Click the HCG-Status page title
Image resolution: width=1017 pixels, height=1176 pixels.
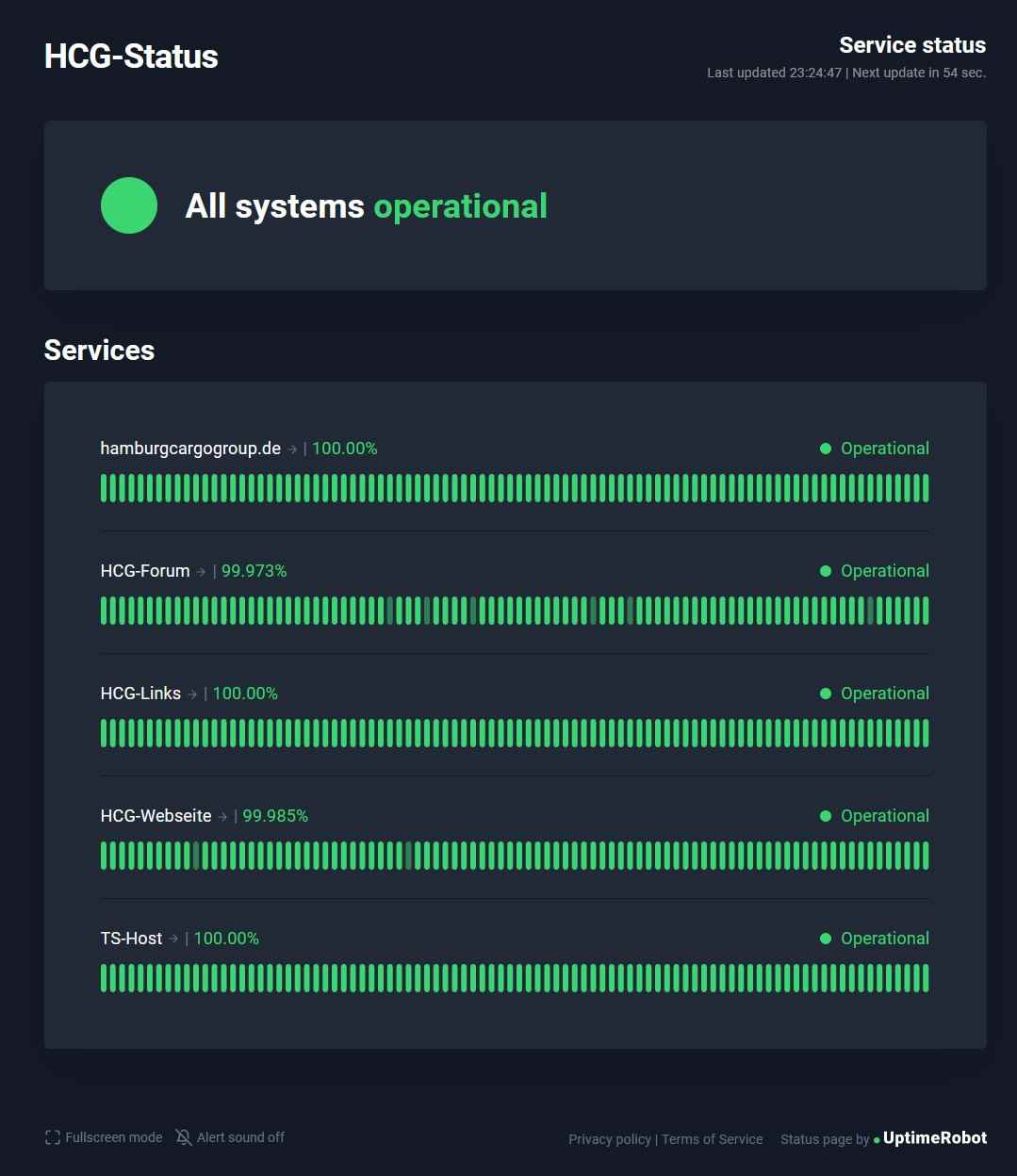click(x=131, y=57)
